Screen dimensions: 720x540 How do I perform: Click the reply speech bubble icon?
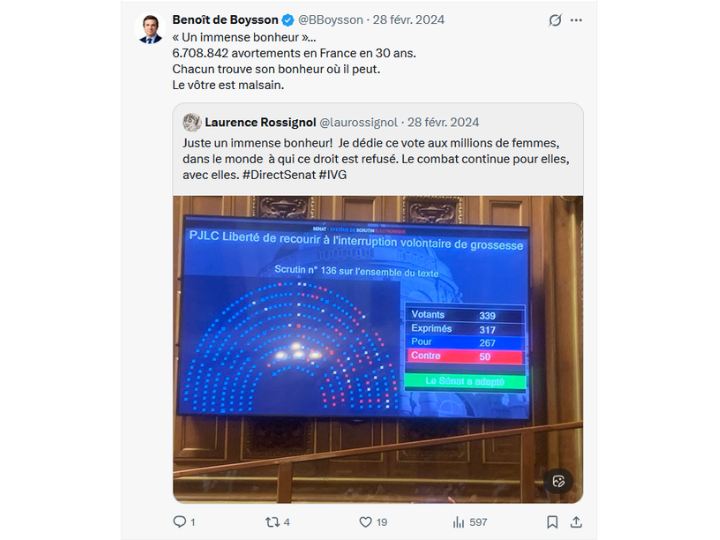tap(180, 522)
